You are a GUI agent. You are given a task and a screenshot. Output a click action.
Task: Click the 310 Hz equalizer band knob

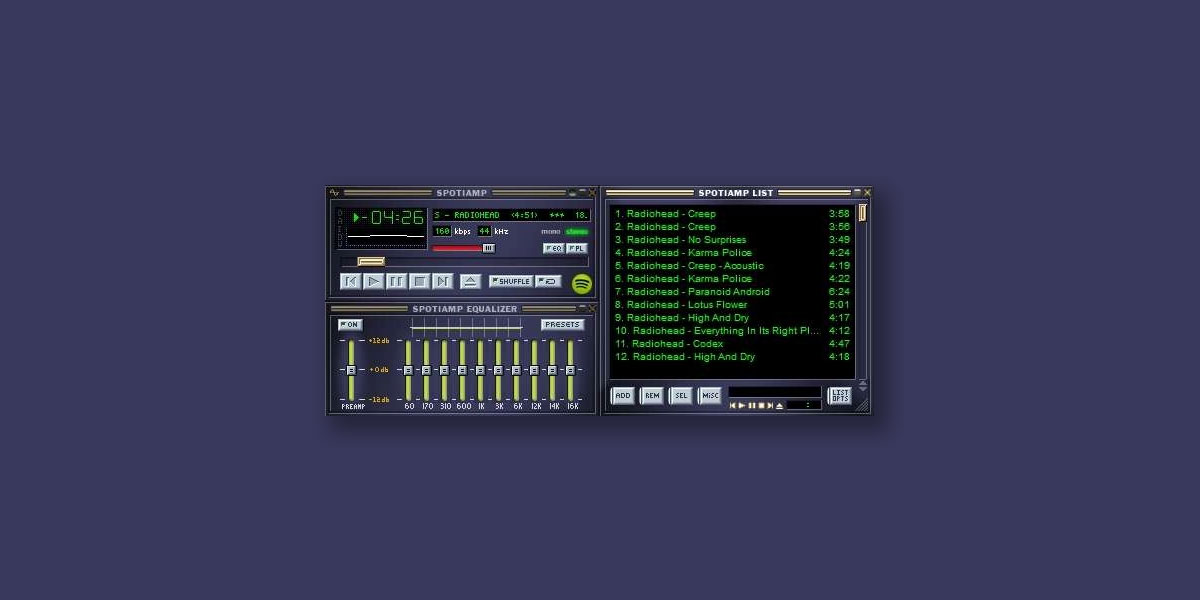click(444, 370)
